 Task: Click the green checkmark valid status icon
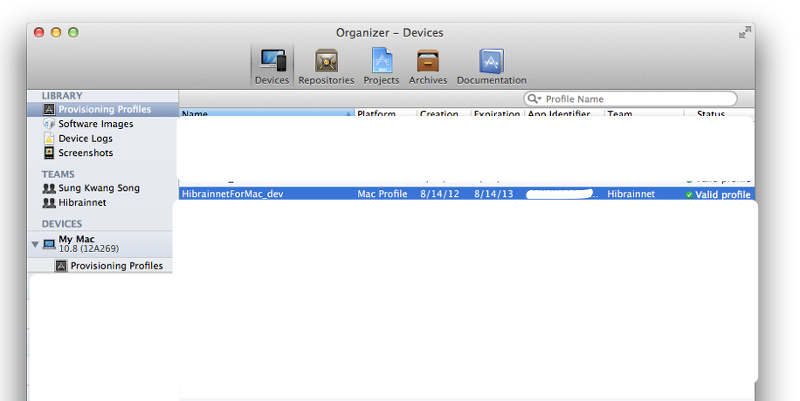click(x=689, y=195)
